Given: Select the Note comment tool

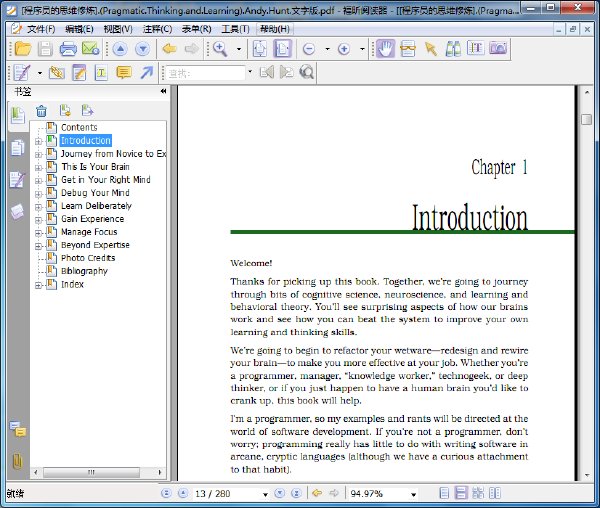Looking at the screenshot, I should pyautogui.click(x=124, y=72).
